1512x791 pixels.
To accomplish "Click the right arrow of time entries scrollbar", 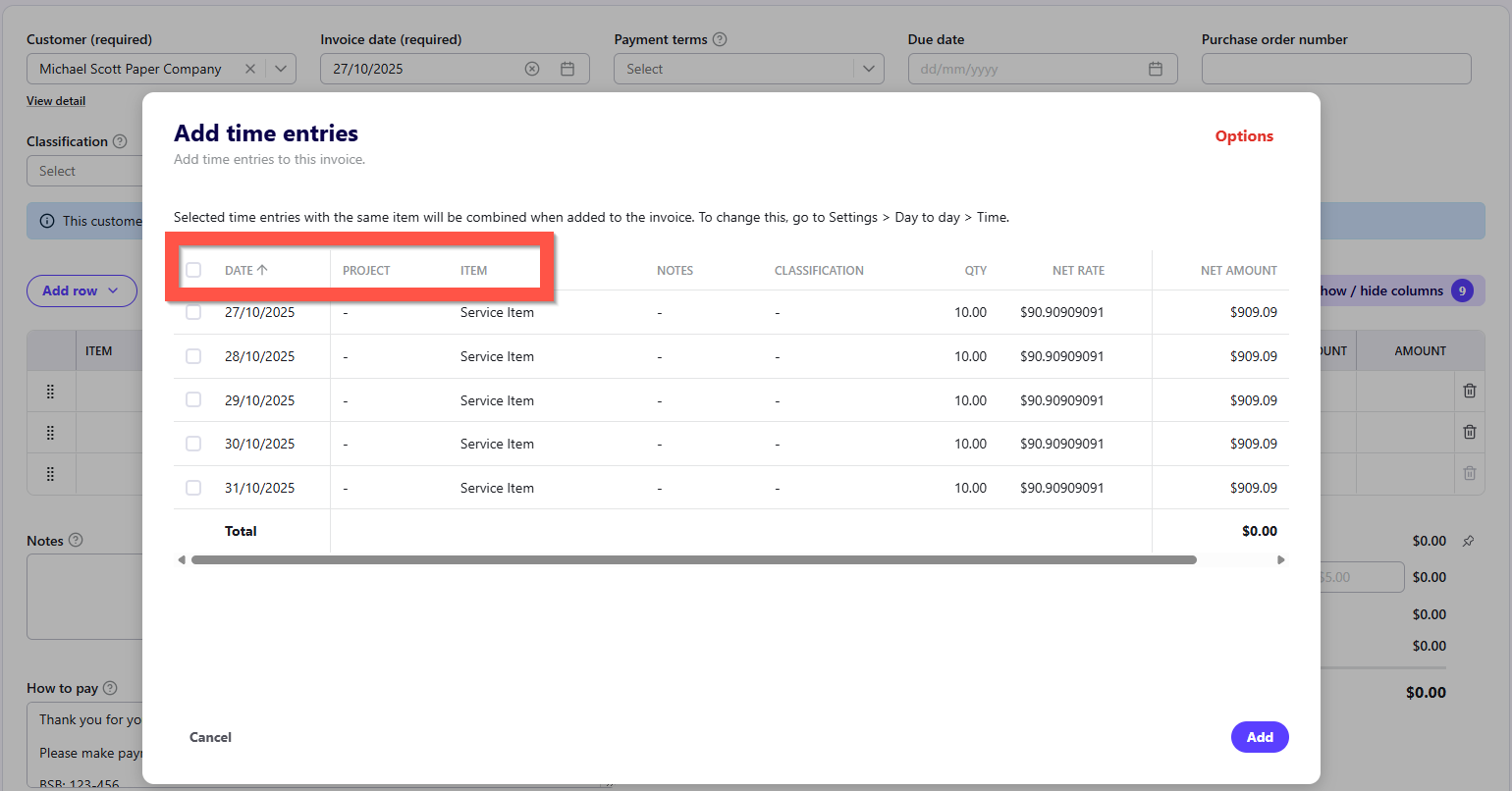I will 1280,559.
